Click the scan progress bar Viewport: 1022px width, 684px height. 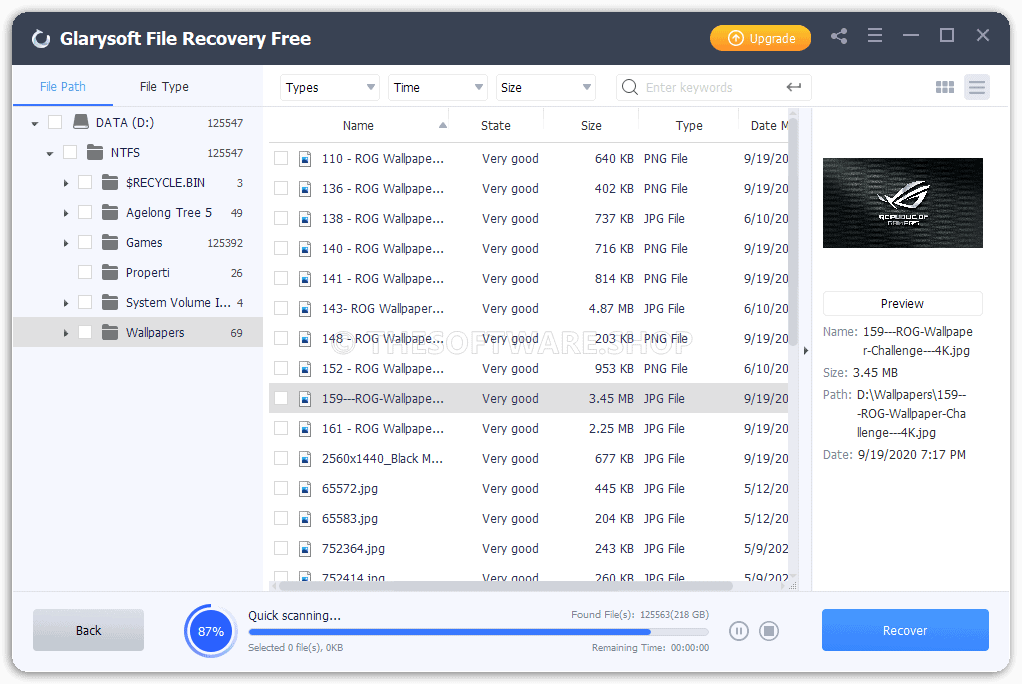coord(478,631)
